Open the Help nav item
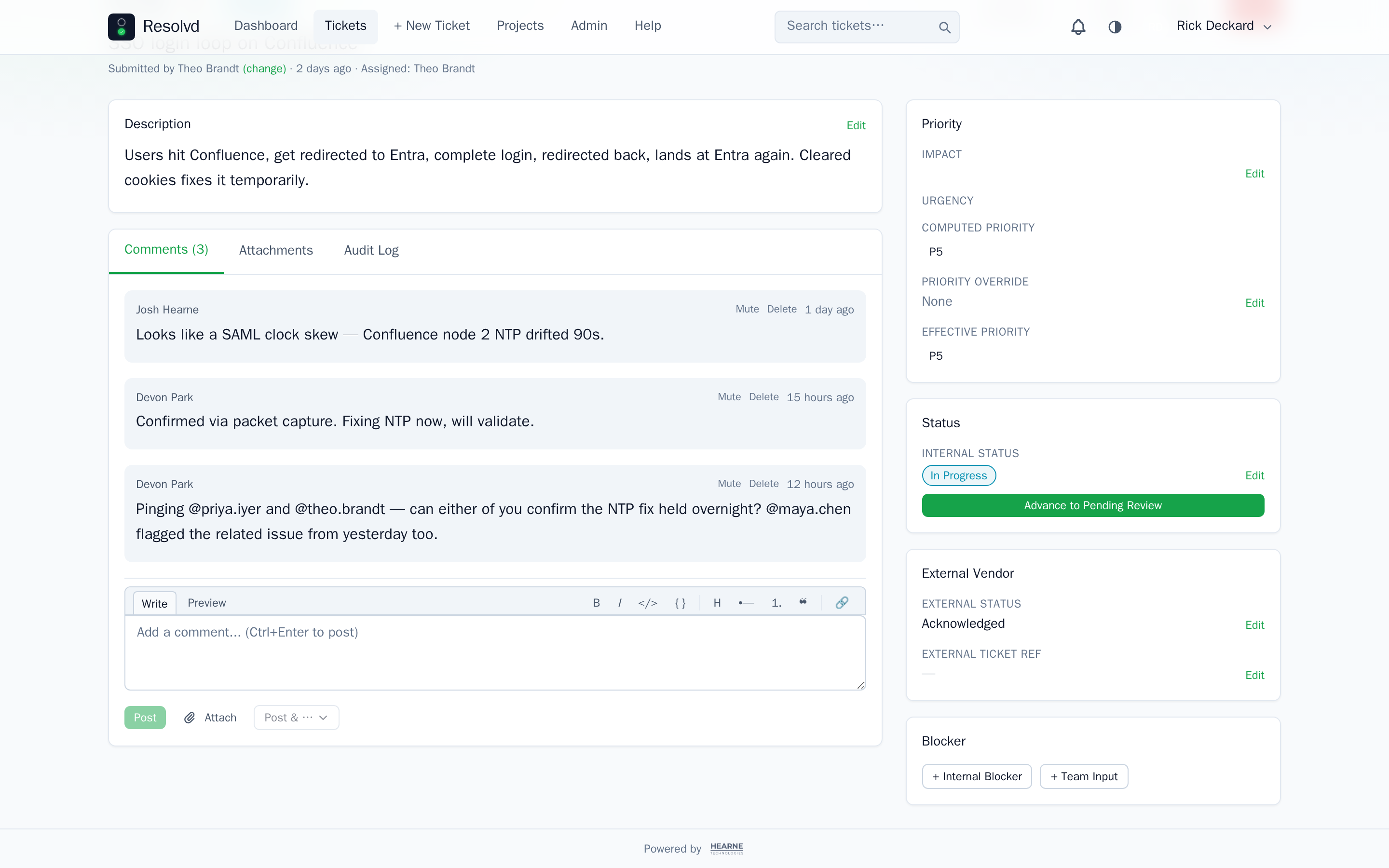The height and width of the screenshot is (868, 1389). point(647,26)
